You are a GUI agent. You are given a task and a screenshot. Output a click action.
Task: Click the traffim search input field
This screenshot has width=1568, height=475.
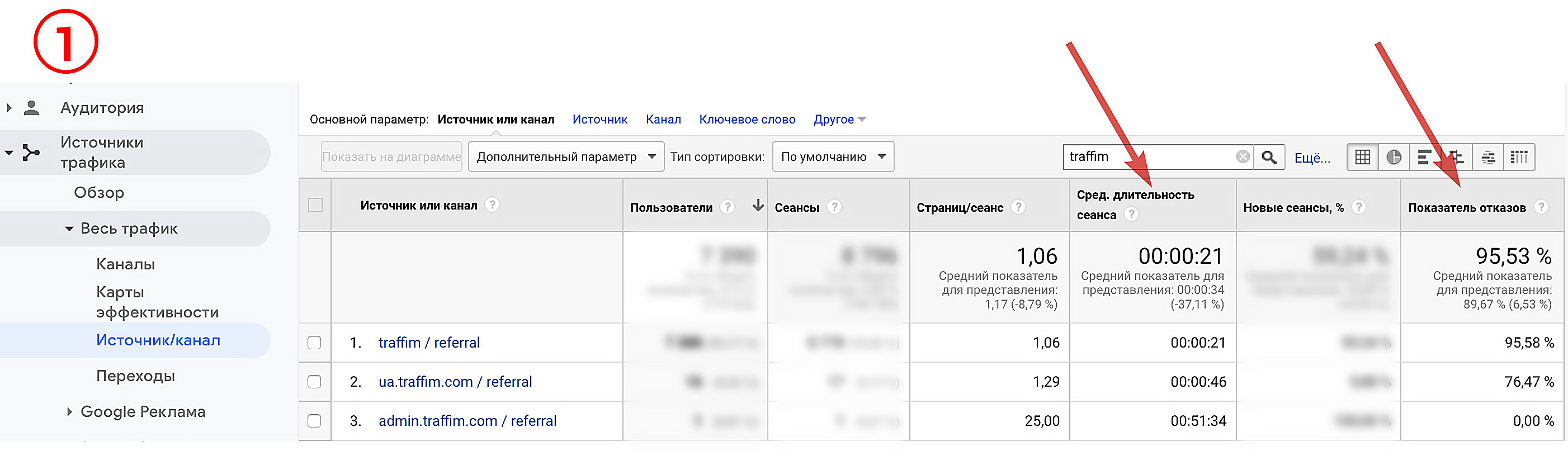[1147, 157]
